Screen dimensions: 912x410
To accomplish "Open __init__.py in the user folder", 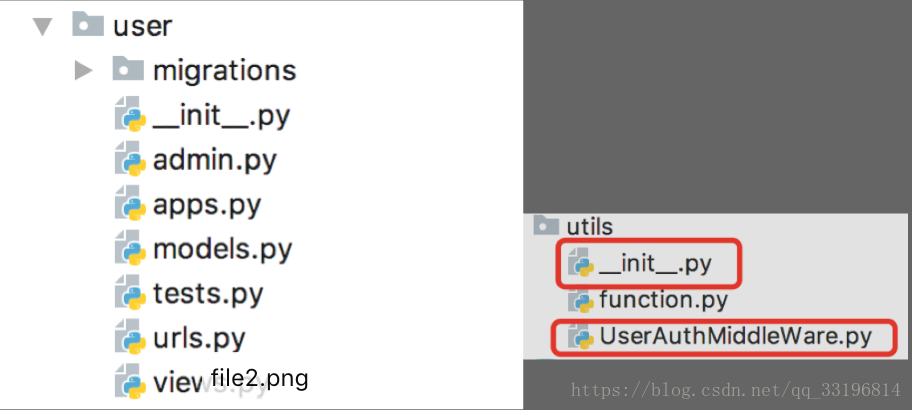I will pos(221,116).
